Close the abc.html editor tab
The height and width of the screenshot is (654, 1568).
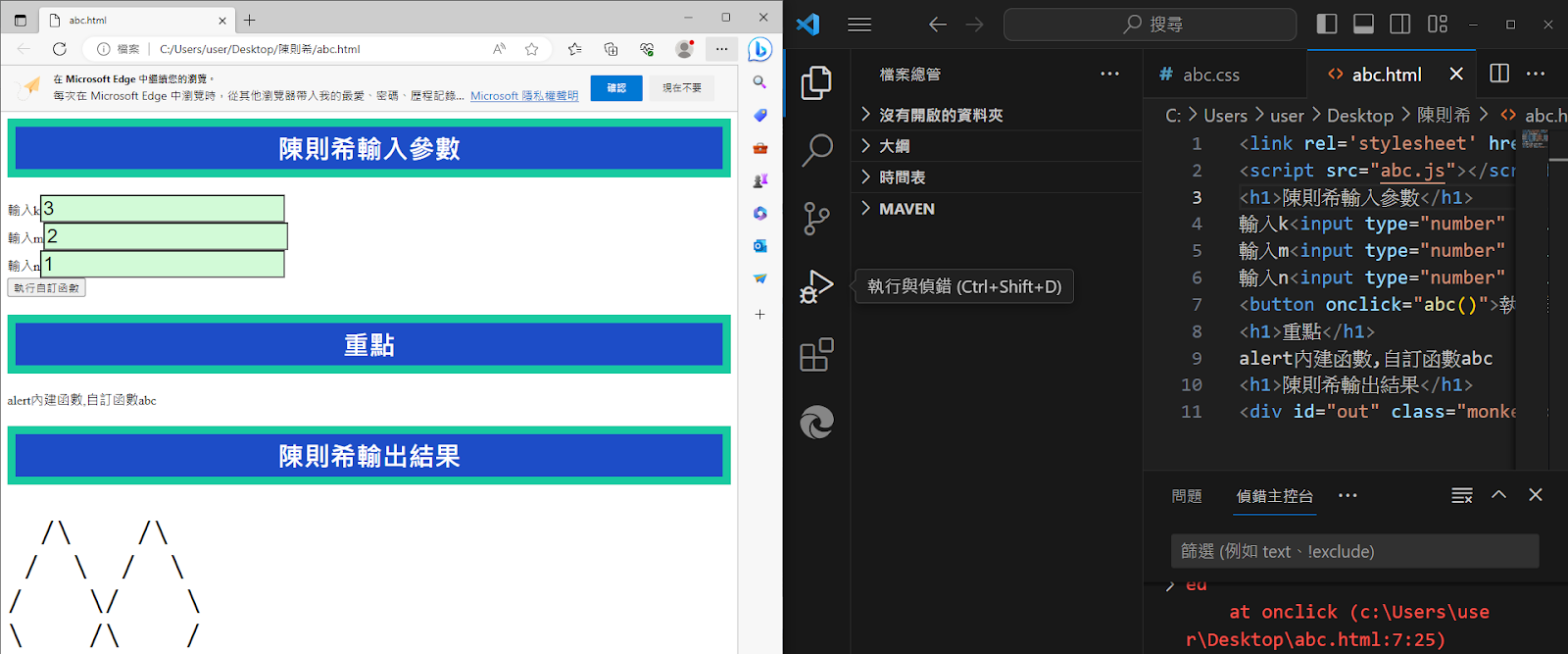click(x=1456, y=74)
